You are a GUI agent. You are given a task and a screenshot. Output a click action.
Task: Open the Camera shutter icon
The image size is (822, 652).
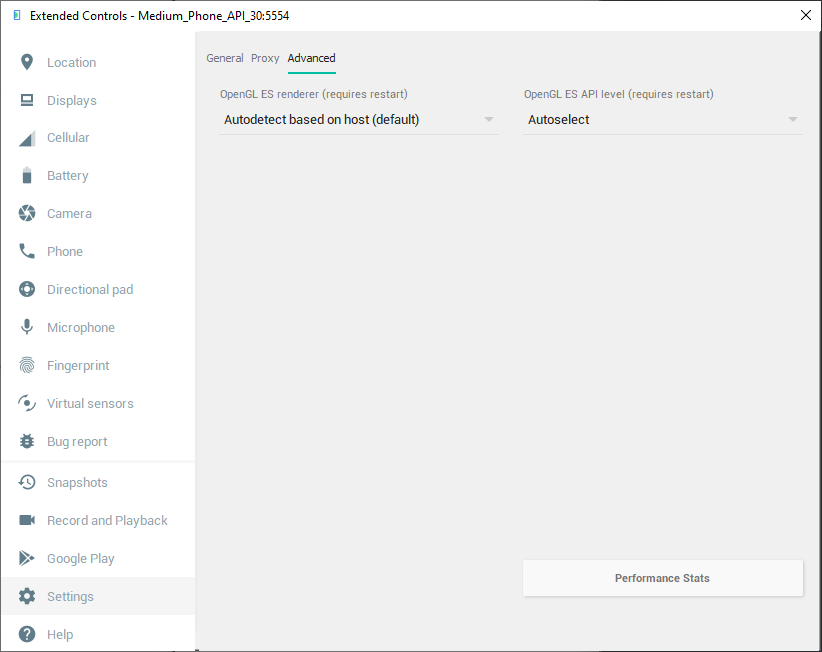27,213
